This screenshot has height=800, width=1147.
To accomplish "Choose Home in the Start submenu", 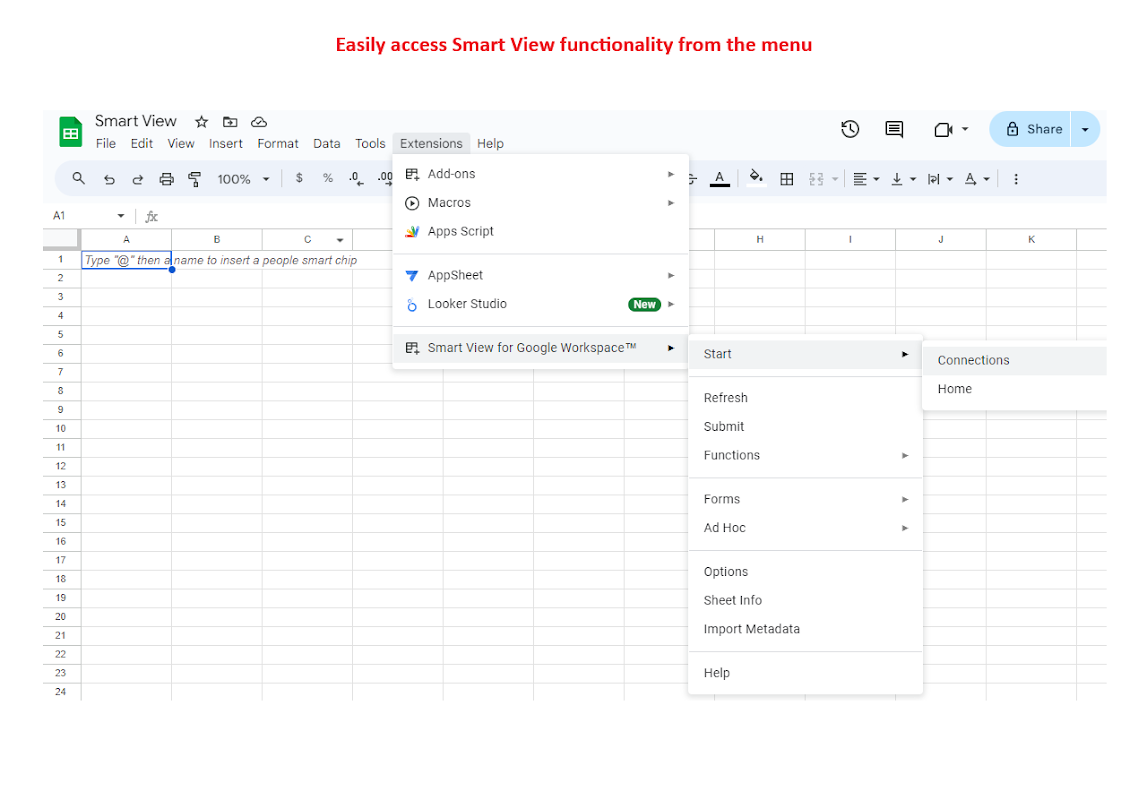I will (1015, 389).
